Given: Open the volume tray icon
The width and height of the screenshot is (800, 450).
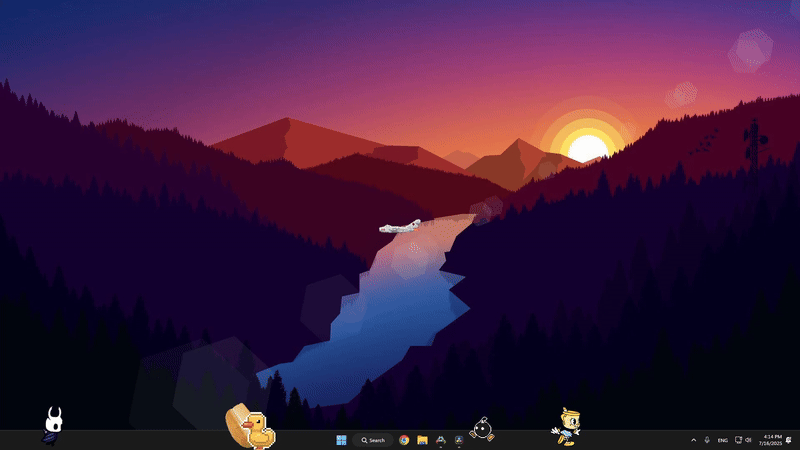Looking at the screenshot, I should click(x=748, y=440).
